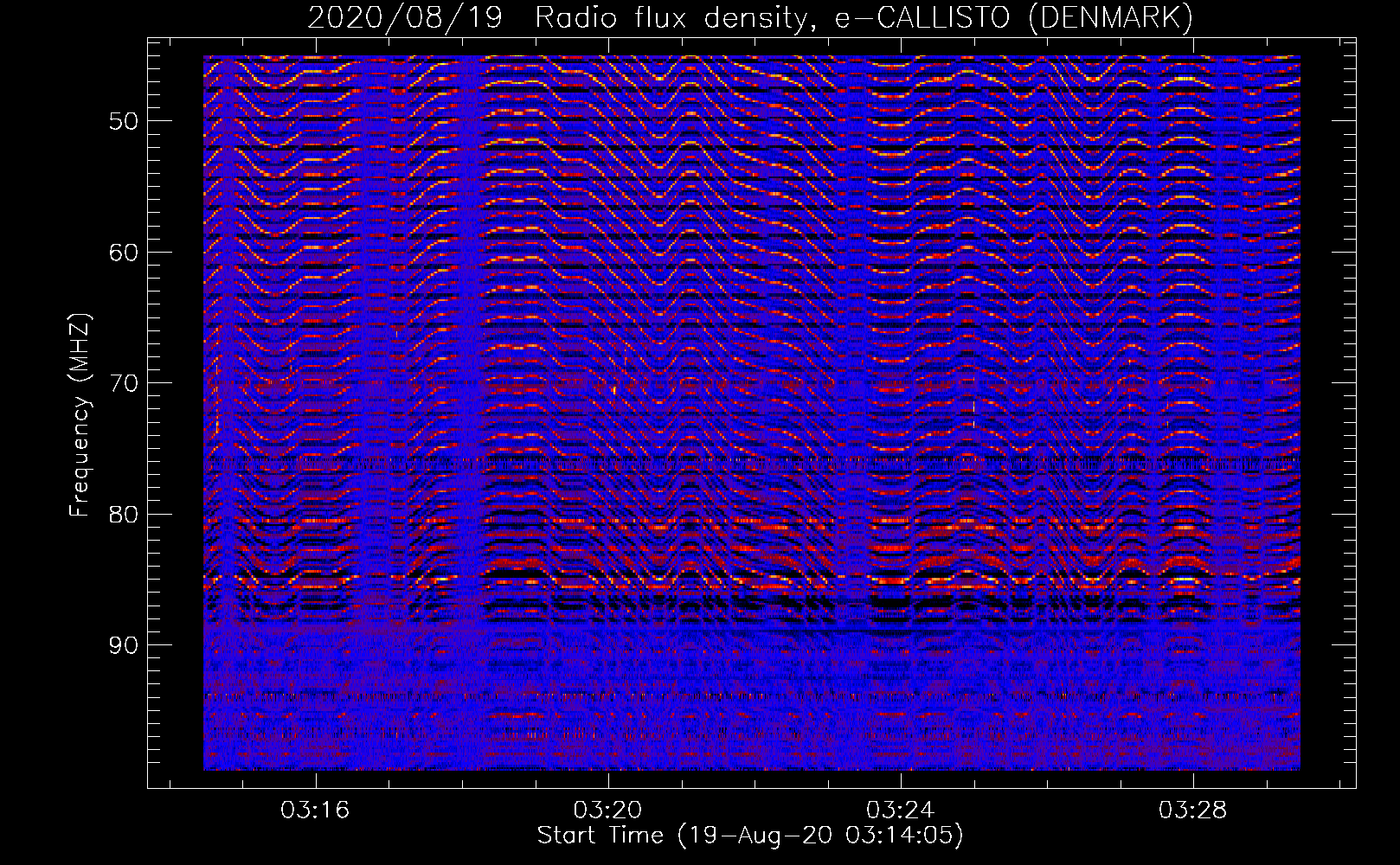Viewport: 1400px width, 865px height.
Task: Click the date "2020/08/19" in the title
Action: click(405, 17)
